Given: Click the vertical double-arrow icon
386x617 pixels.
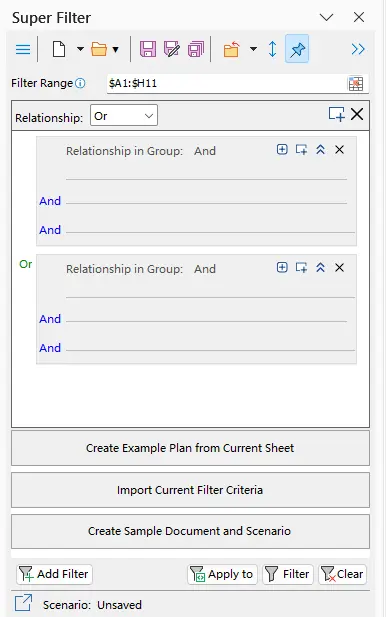Looking at the screenshot, I should click(272, 49).
